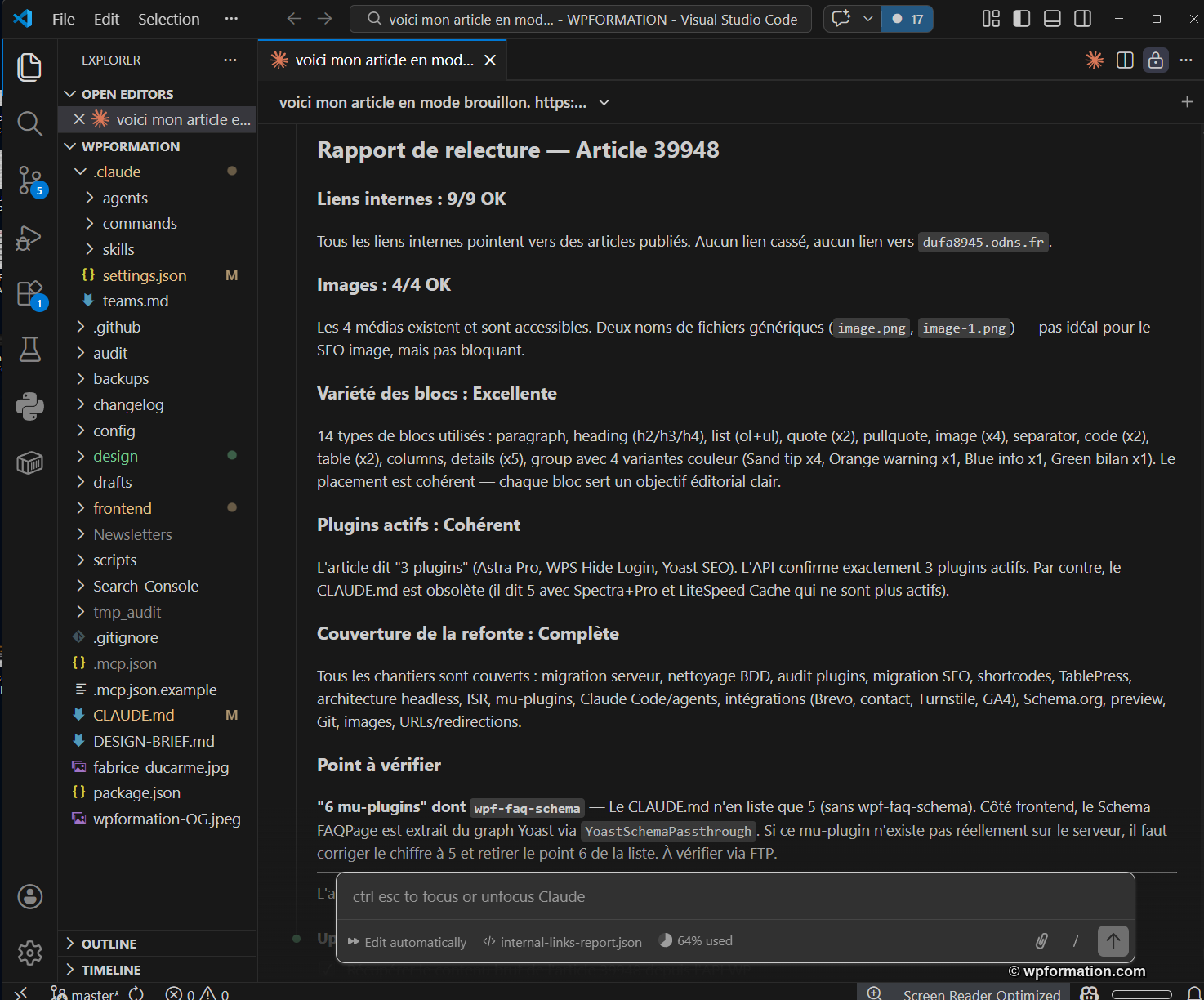Select the voici mon article editor tab
Image resolution: width=1204 pixels, height=1000 pixels.
pos(382,60)
